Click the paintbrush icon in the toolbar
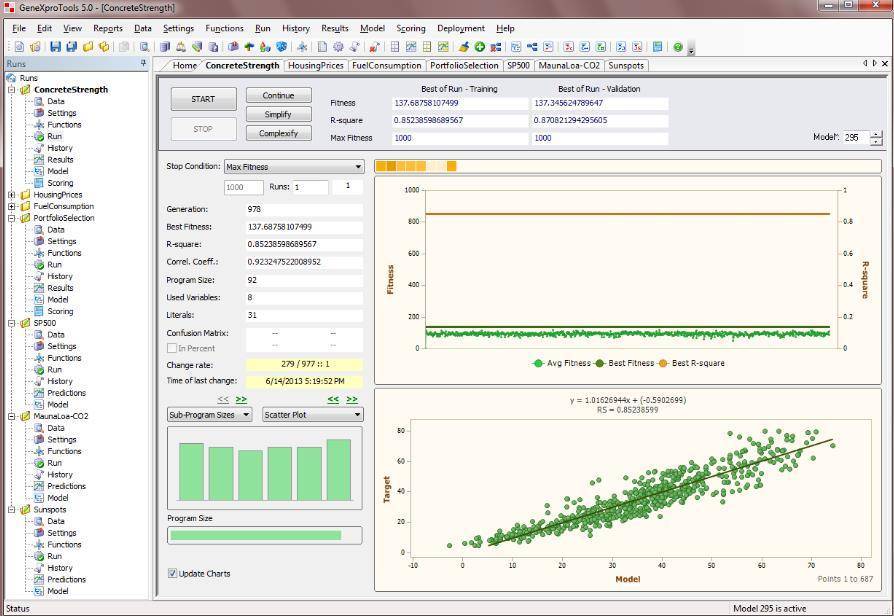 pyautogui.click(x=463, y=47)
